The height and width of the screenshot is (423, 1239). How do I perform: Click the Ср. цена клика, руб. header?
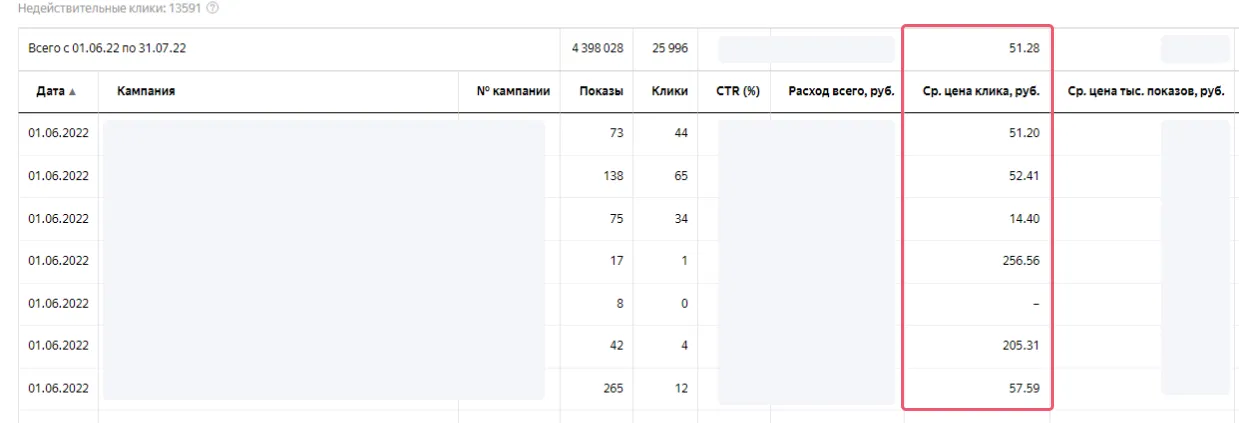point(980,91)
